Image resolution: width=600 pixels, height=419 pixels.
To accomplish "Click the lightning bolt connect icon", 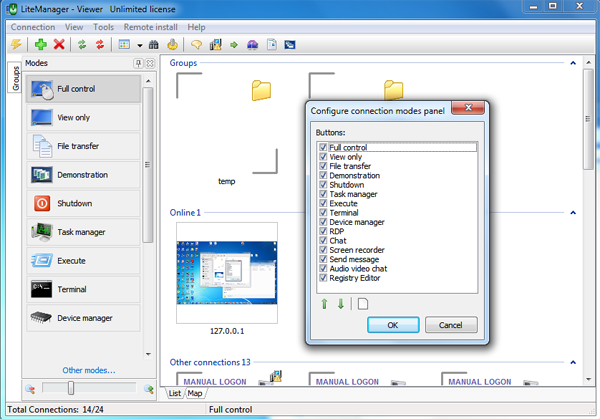I will pyautogui.click(x=16, y=44).
